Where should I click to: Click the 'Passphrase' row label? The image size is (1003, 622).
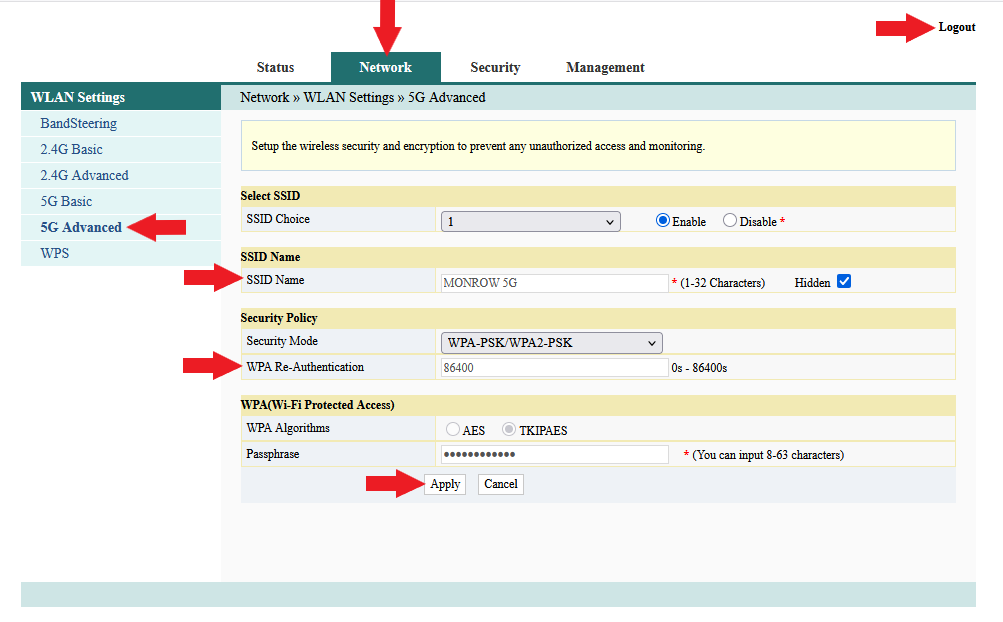point(272,454)
